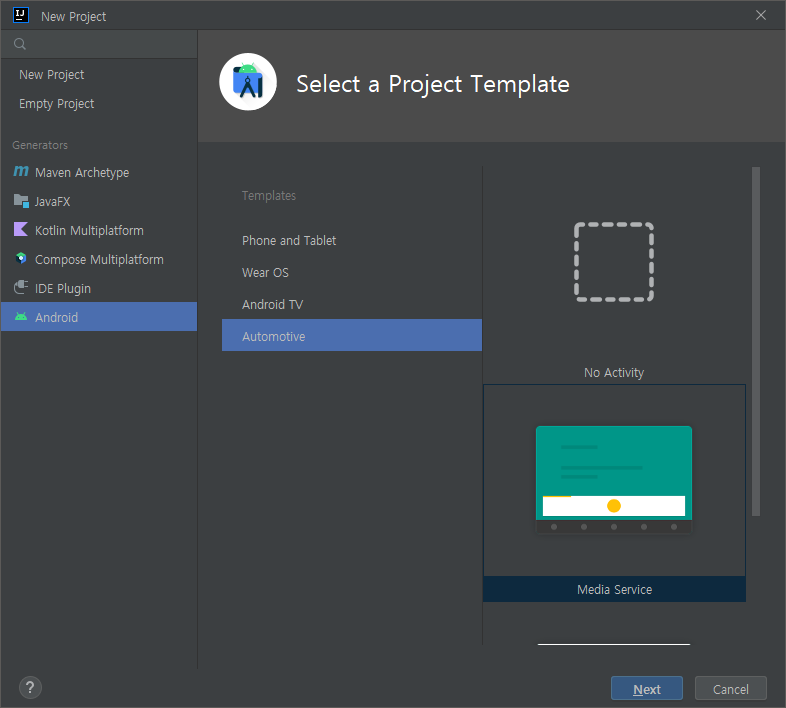The height and width of the screenshot is (708, 786).
Task: Click the IDE Plugin plug icon
Action: 21,287
